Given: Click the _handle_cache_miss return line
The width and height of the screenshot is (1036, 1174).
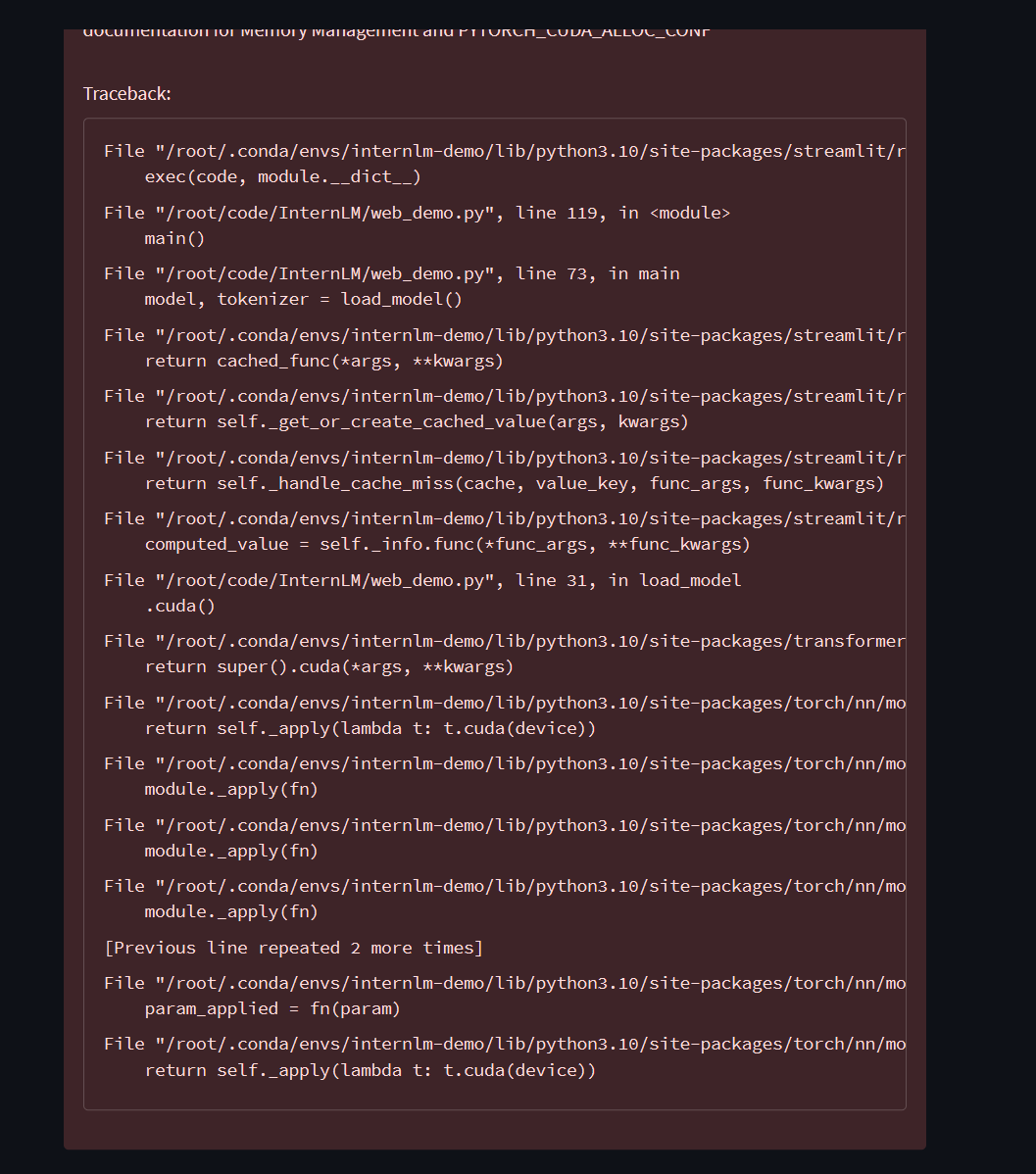Looking at the screenshot, I should [x=514, y=484].
